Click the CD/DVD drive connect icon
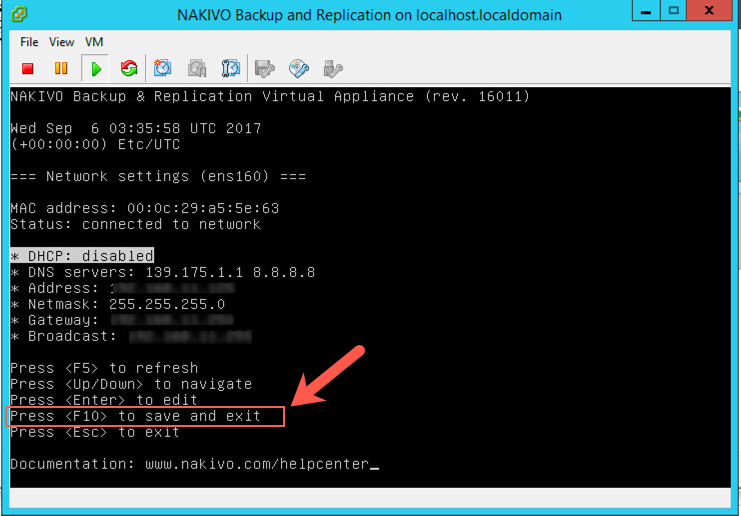This screenshot has width=741, height=516. (299, 69)
